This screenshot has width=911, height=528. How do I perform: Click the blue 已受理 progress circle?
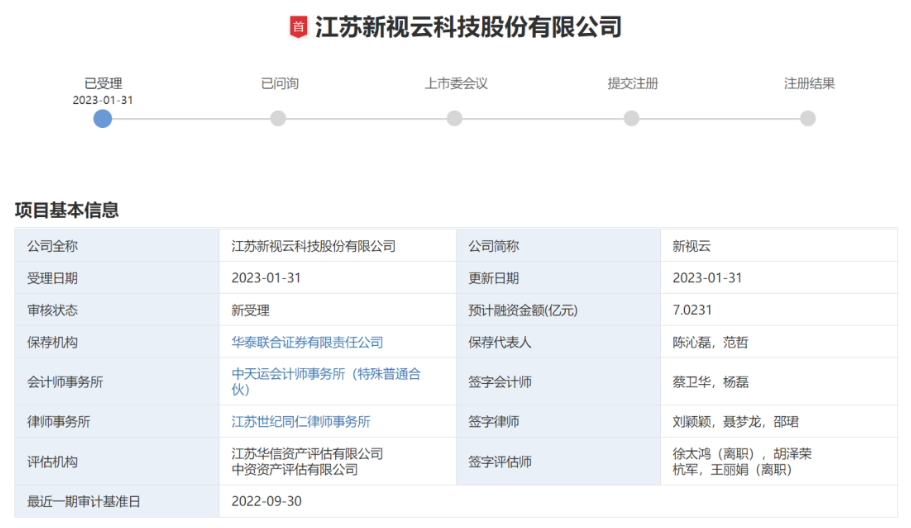[x=103, y=119]
